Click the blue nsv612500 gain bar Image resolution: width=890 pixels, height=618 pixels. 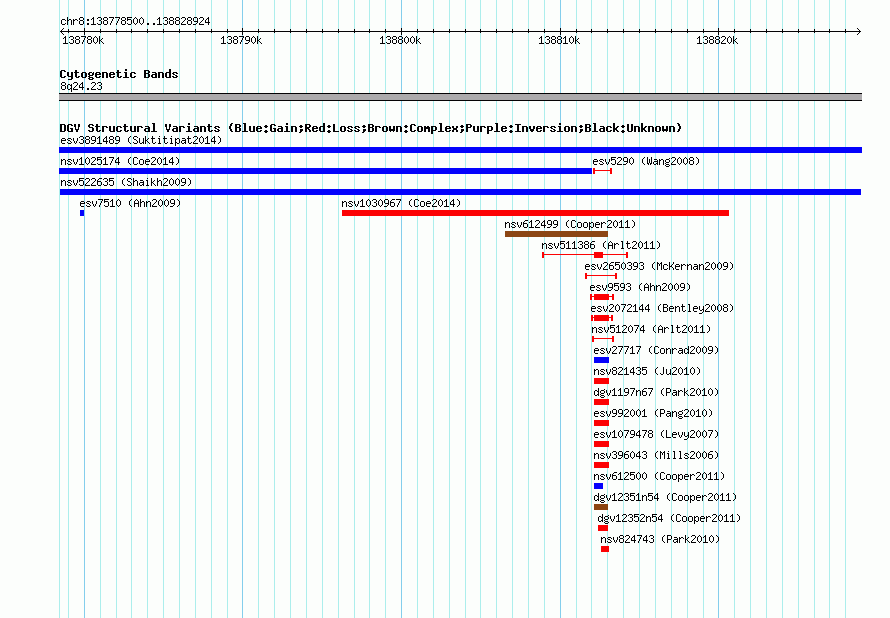598,486
